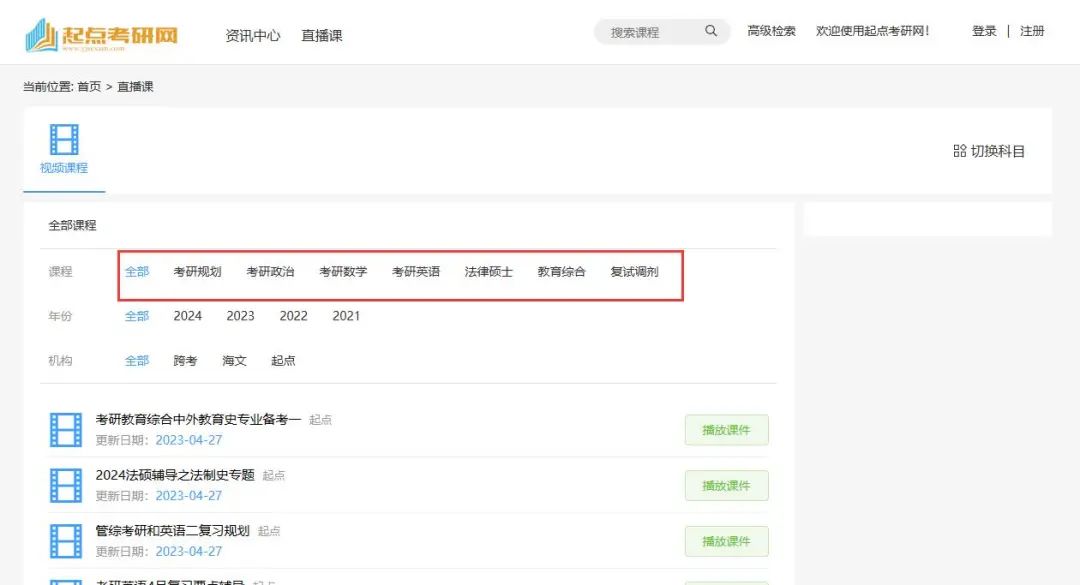Focus the 搜索课程 search field
The width and height of the screenshot is (1080, 585).
pos(651,32)
